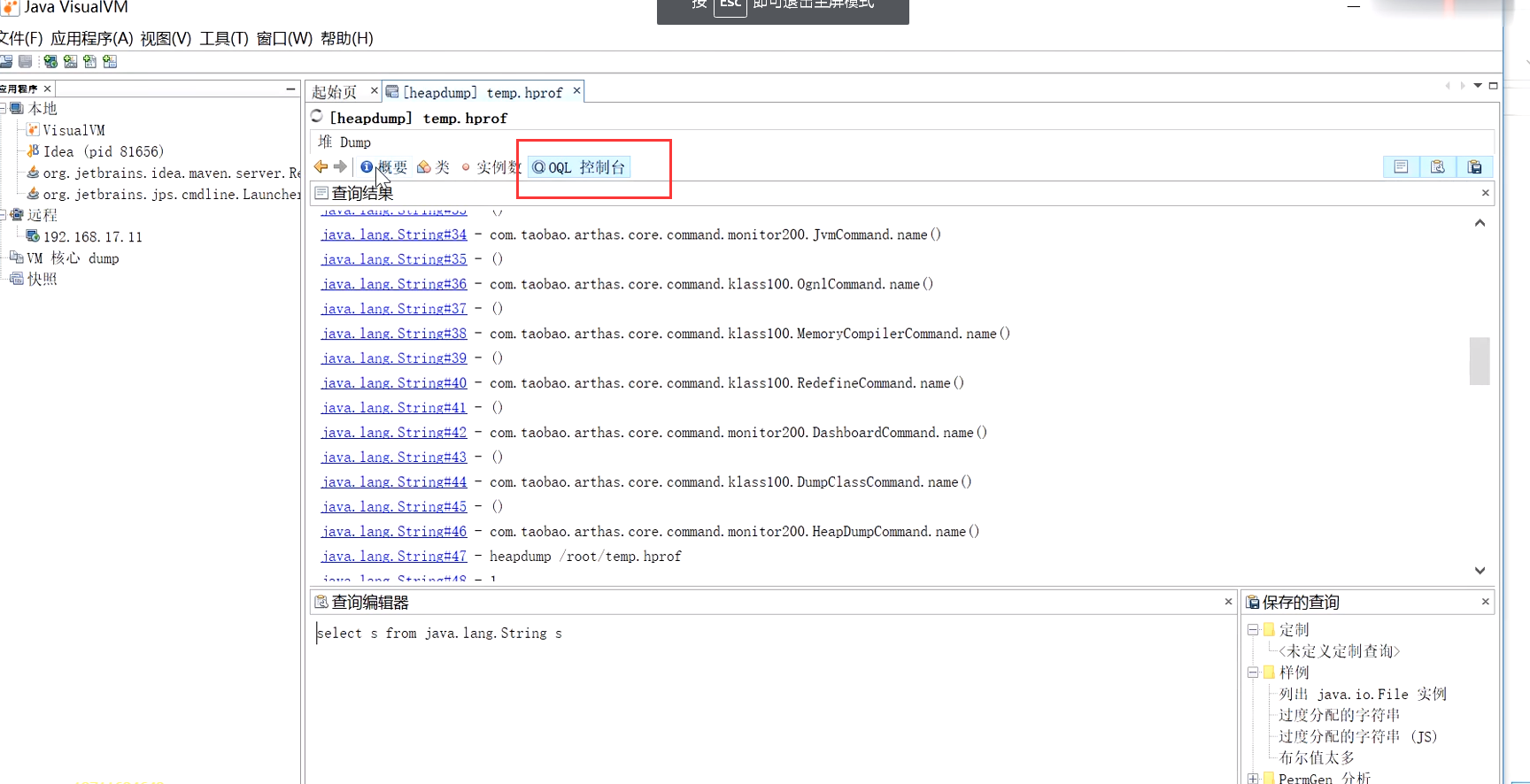Screen dimensions: 1530x784
Task: Open the 工具(T) menu
Action: 224,38
